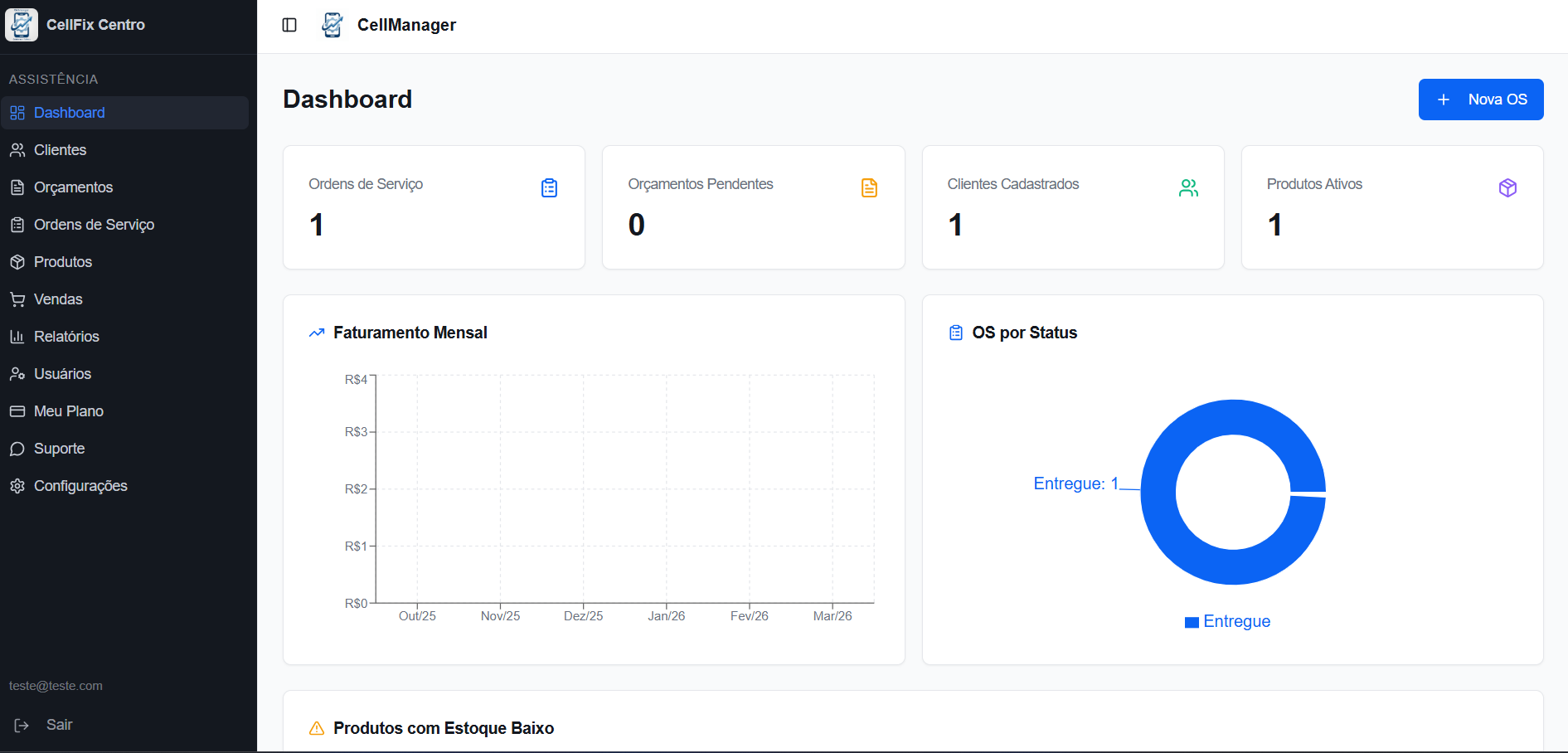Click the 'Out/25' axis label on chart

[417, 616]
